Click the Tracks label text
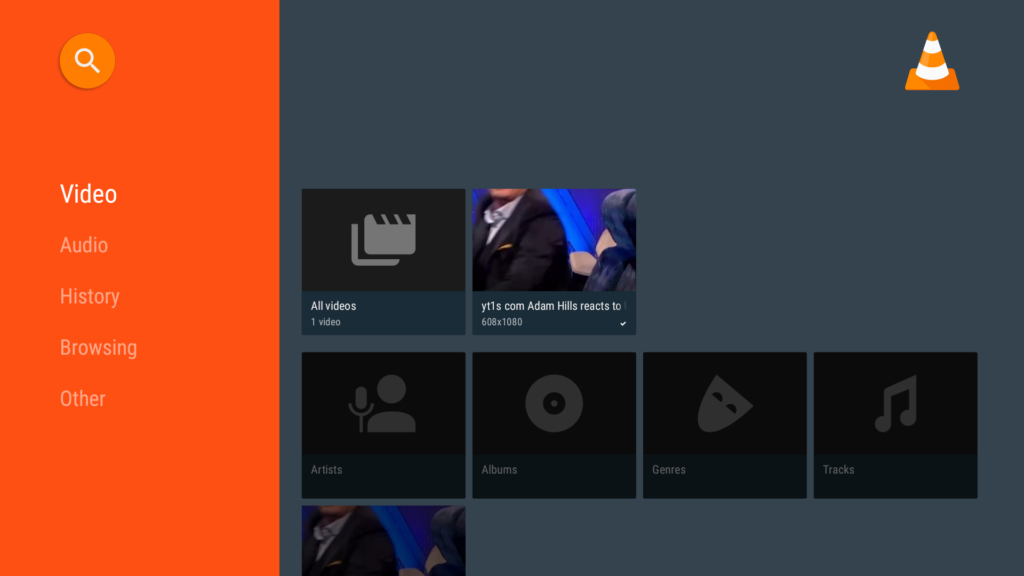Image resolution: width=1024 pixels, height=576 pixels. [838, 470]
